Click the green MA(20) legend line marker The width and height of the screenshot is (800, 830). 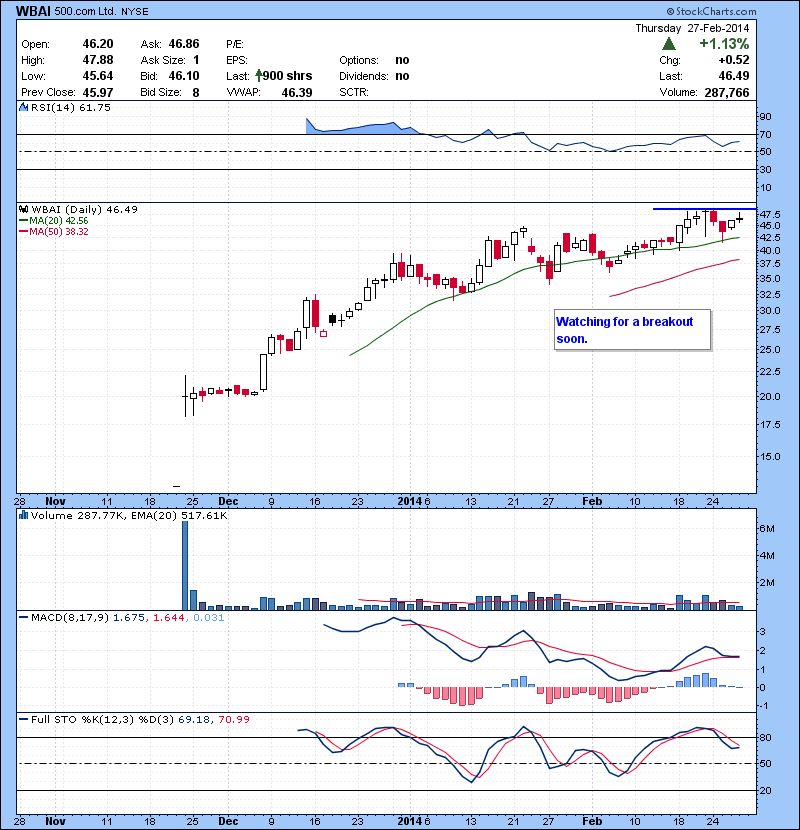tap(24, 221)
